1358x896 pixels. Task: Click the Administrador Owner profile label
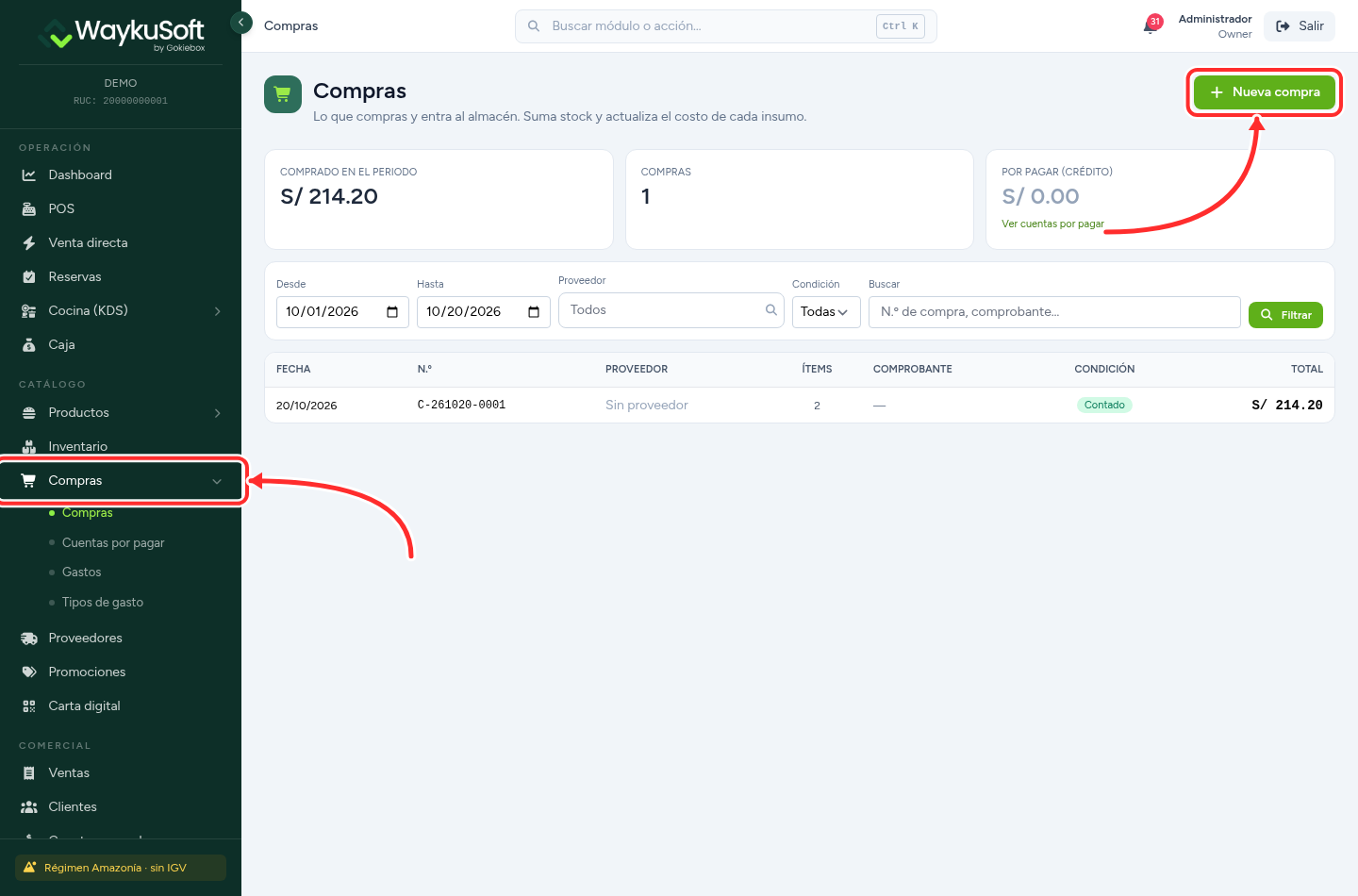click(1215, 26)
